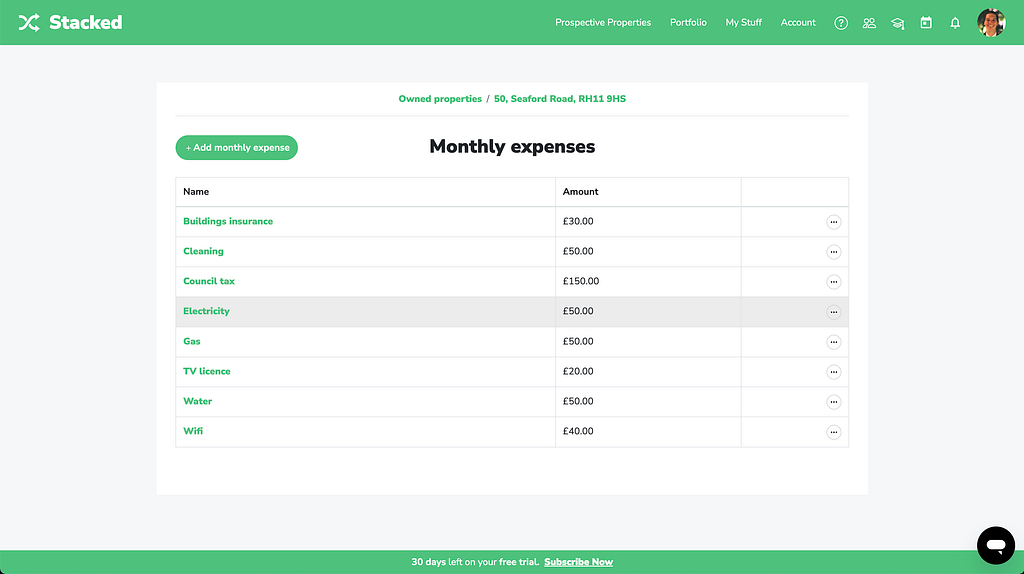
Task: Open the Buildings insurance expense
Action: pos(228,221)
